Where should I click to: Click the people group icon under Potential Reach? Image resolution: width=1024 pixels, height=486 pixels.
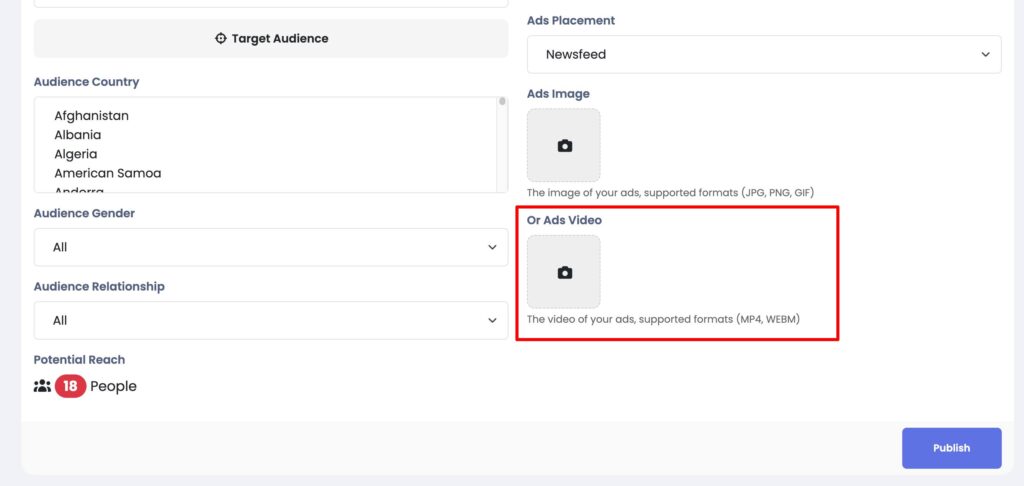click(x=42, y=386)
